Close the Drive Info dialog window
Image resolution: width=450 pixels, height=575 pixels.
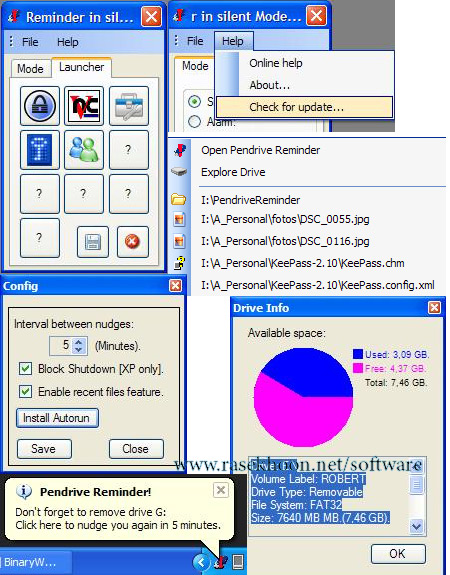435,307
